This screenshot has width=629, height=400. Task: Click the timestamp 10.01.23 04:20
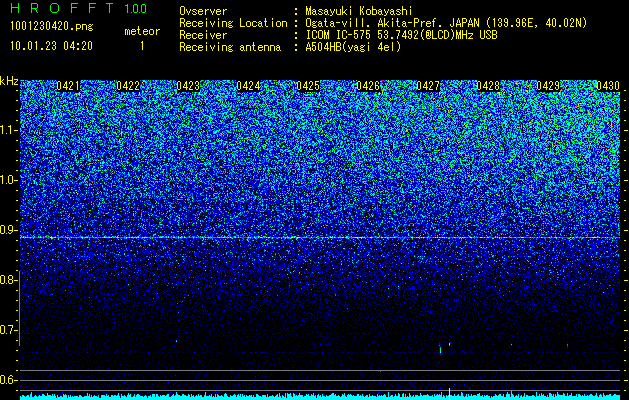(x=51, y=46)
